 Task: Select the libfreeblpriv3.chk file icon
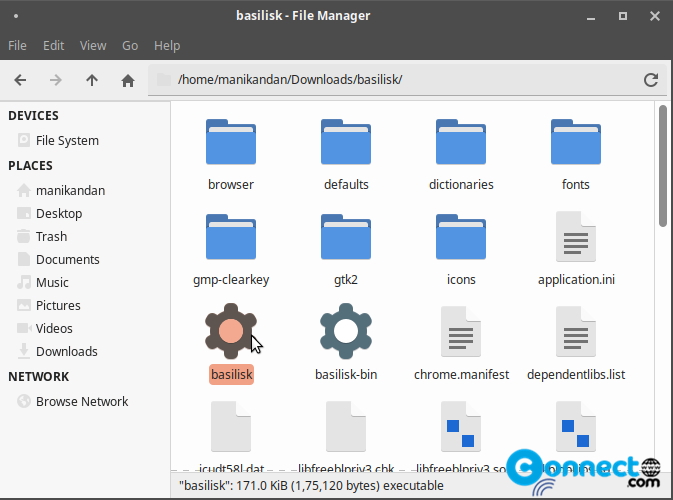click(x=346, y=426)
